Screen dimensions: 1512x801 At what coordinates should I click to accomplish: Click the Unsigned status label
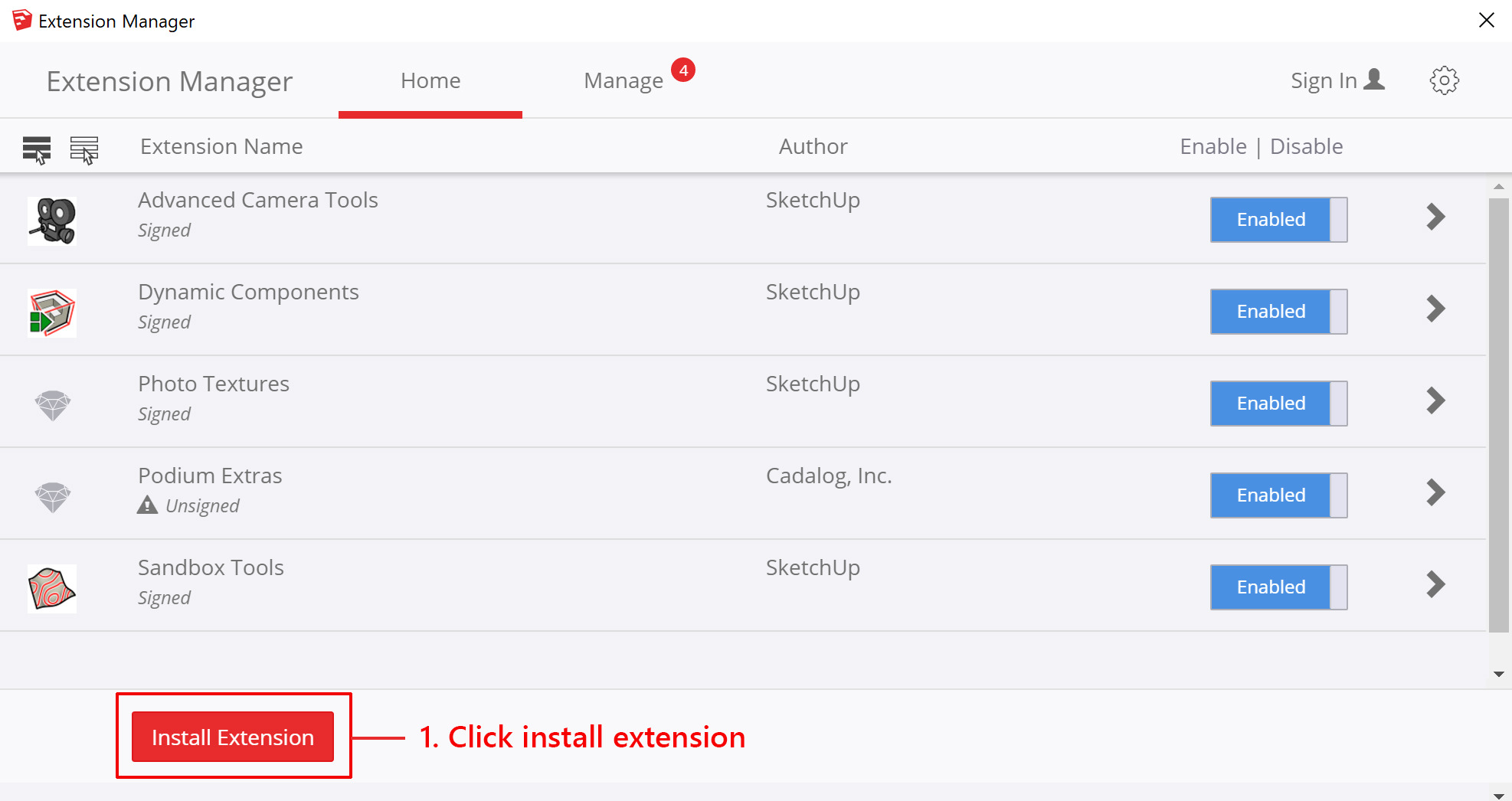click(x=202, y=506)
